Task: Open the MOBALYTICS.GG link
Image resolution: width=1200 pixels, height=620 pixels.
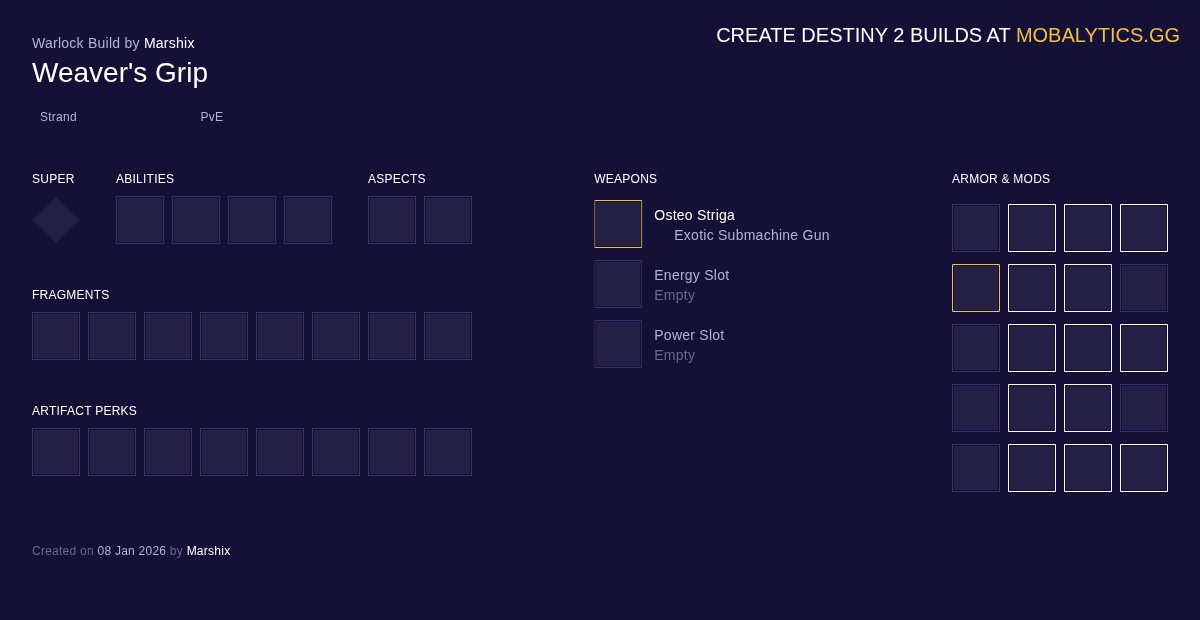Action: coord(1097,35)
